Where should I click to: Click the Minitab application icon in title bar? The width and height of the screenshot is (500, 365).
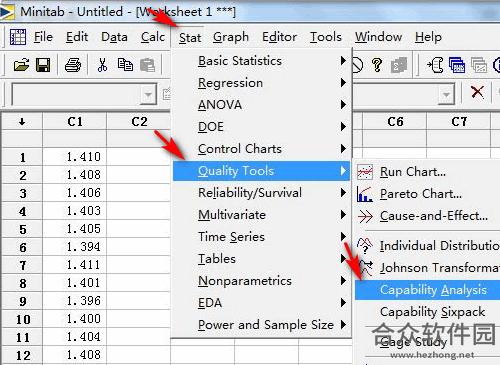[x=7, y=12]
